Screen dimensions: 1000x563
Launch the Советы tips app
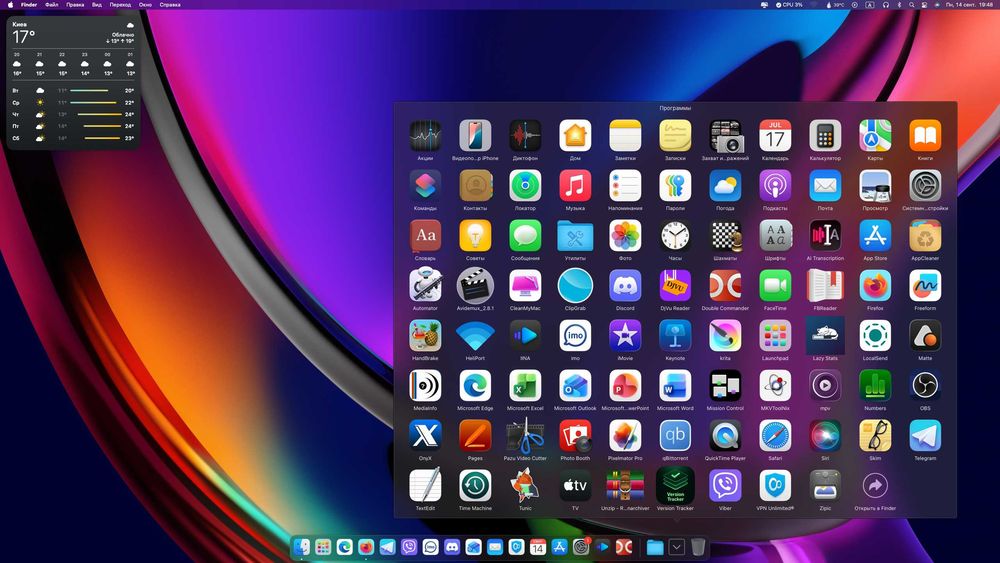(x=475, y=235)
